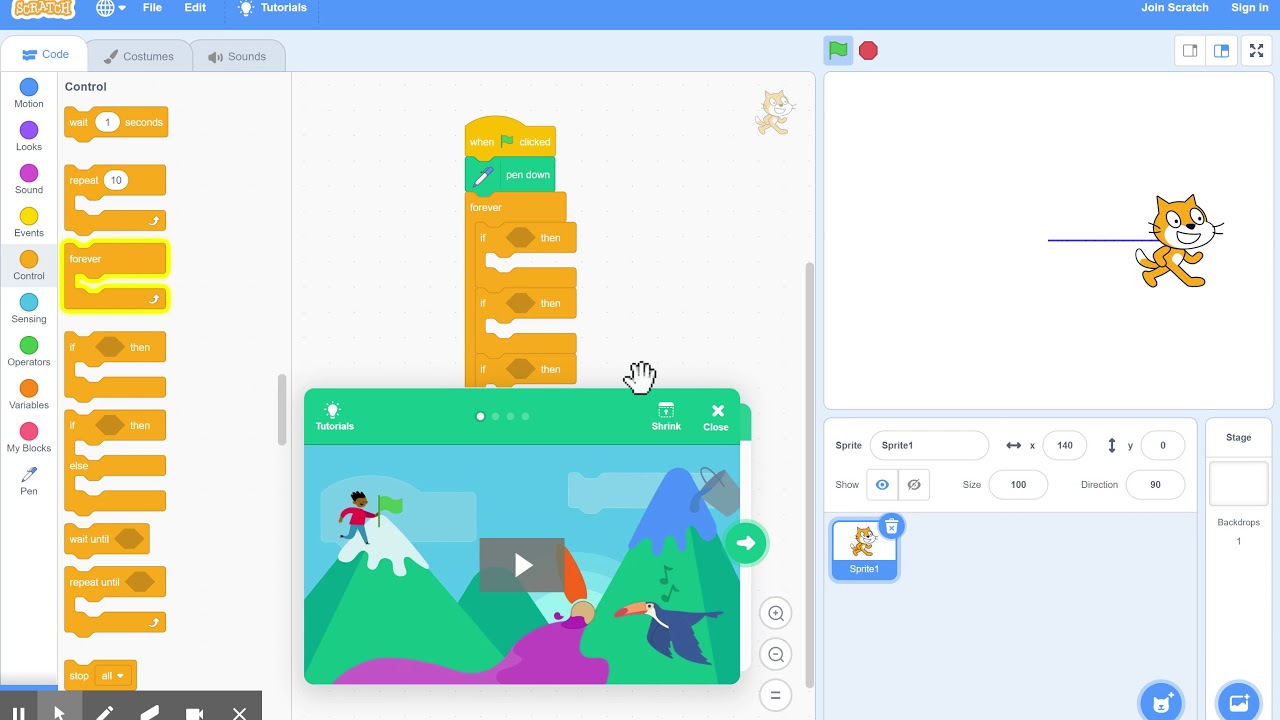The width and height of the screenshot is (1280, 720).
Task: Select the Sensing block category
Action: (x=29, y=309)
